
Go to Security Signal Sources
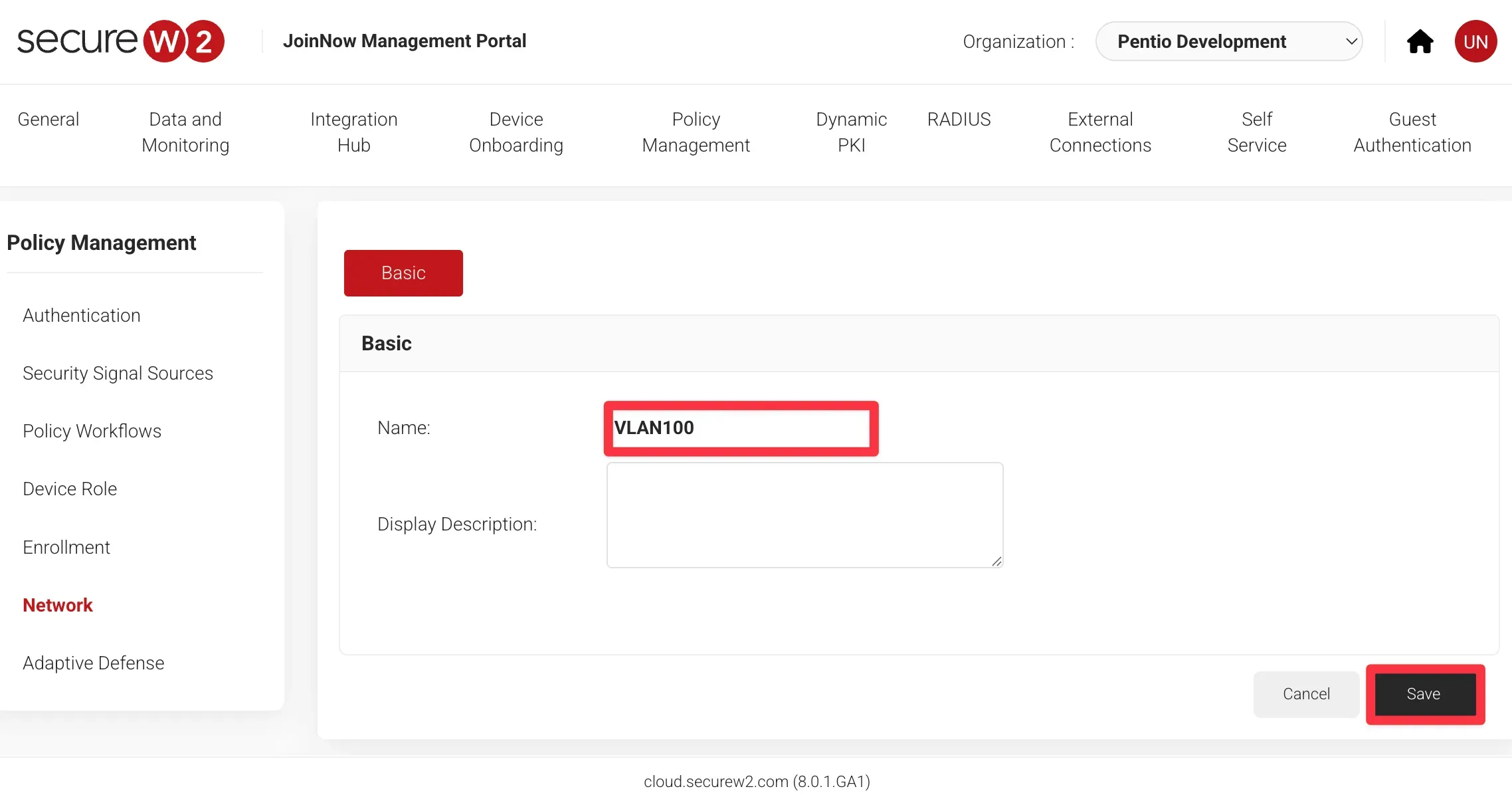118,373
